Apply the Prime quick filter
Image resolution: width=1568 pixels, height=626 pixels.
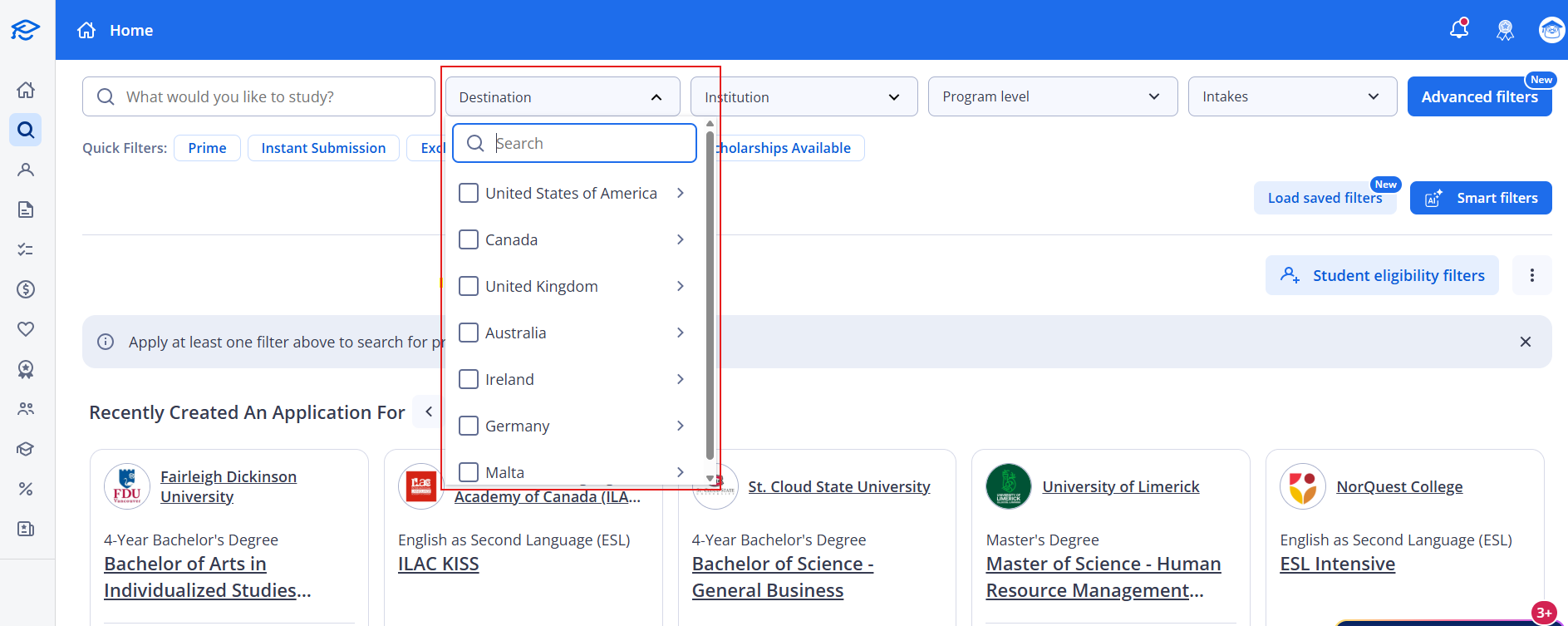[207, 148]
